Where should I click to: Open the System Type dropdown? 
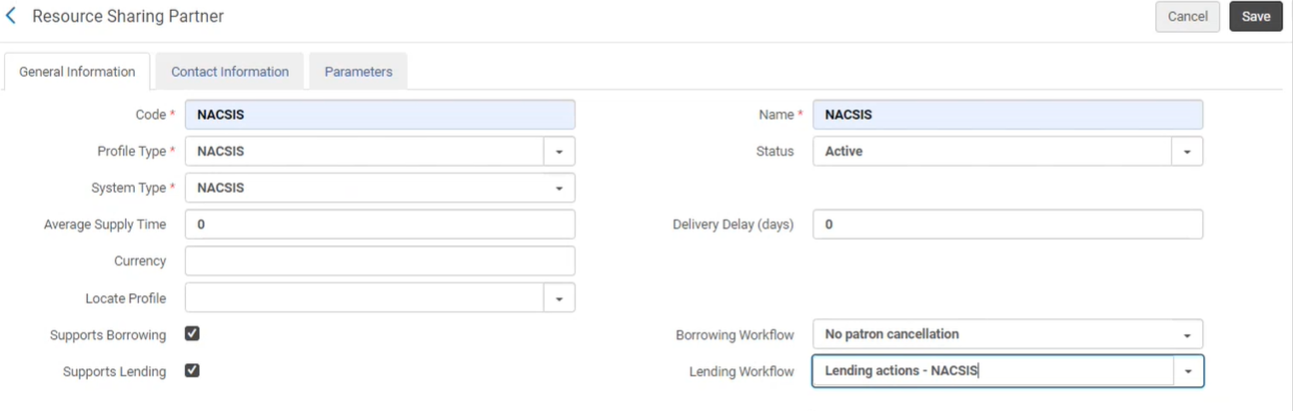pyautogui.click(x=380, y=188)
